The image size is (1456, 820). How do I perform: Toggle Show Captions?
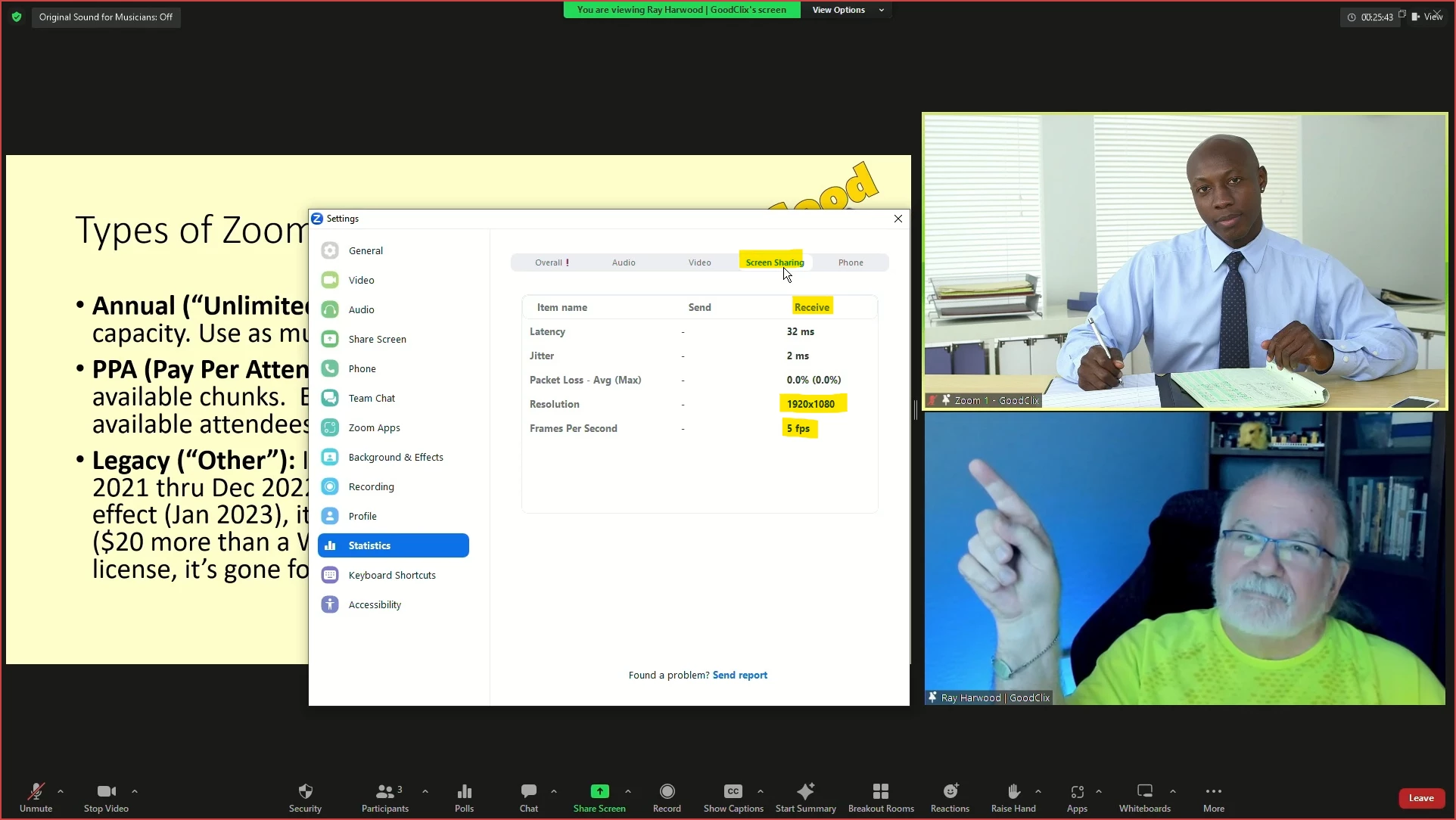[733, 791]
